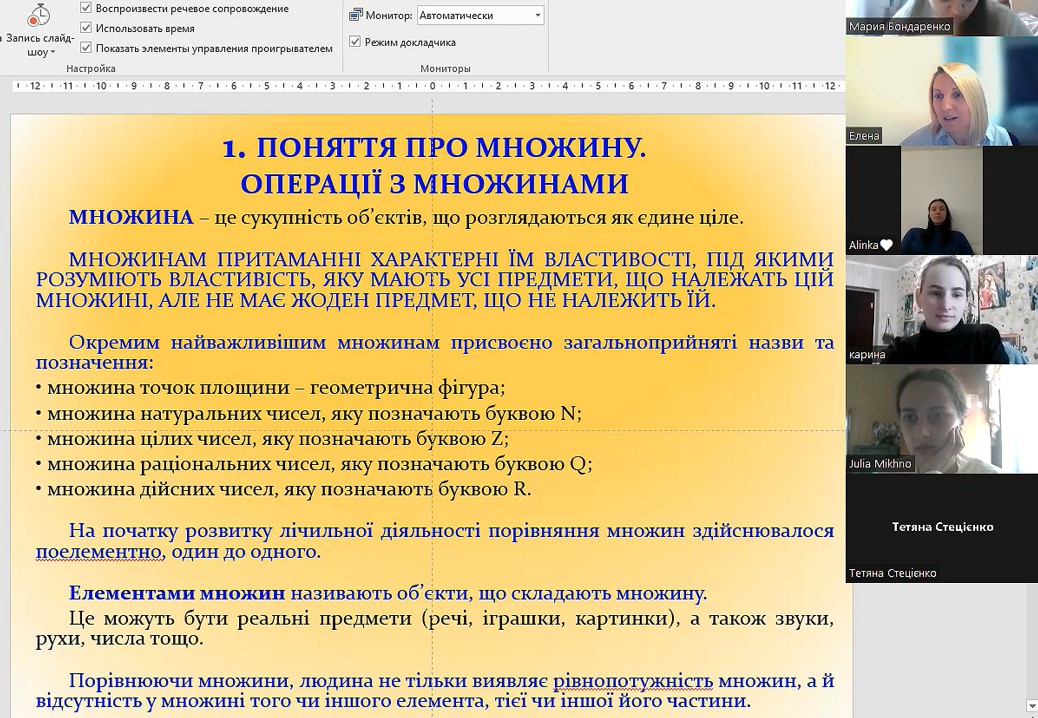Select Julia Mikhno participant video tile

tap(941, 419)
